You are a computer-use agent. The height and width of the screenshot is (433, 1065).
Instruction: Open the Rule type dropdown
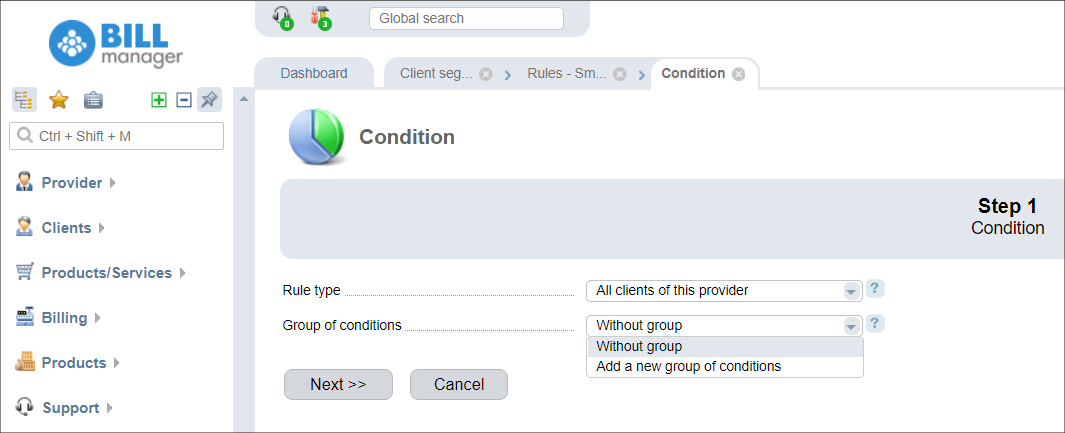click(724, 291)
